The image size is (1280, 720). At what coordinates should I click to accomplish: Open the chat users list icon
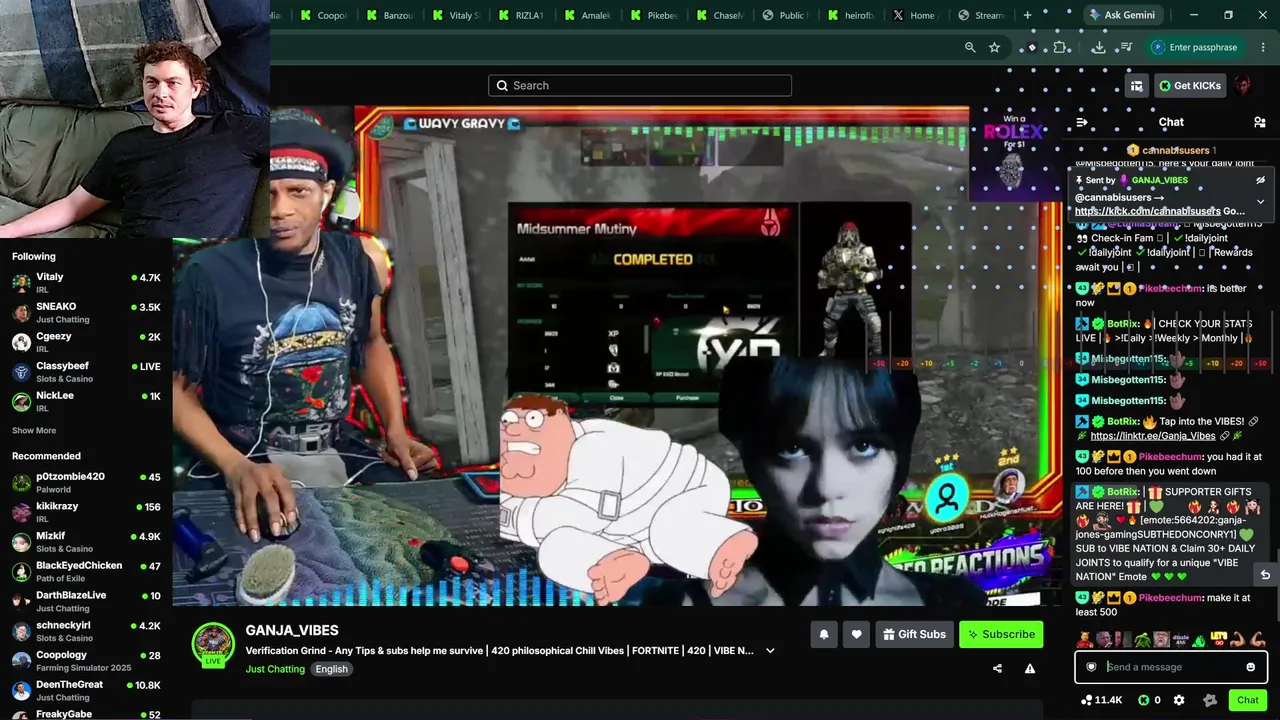(1259, 122)
